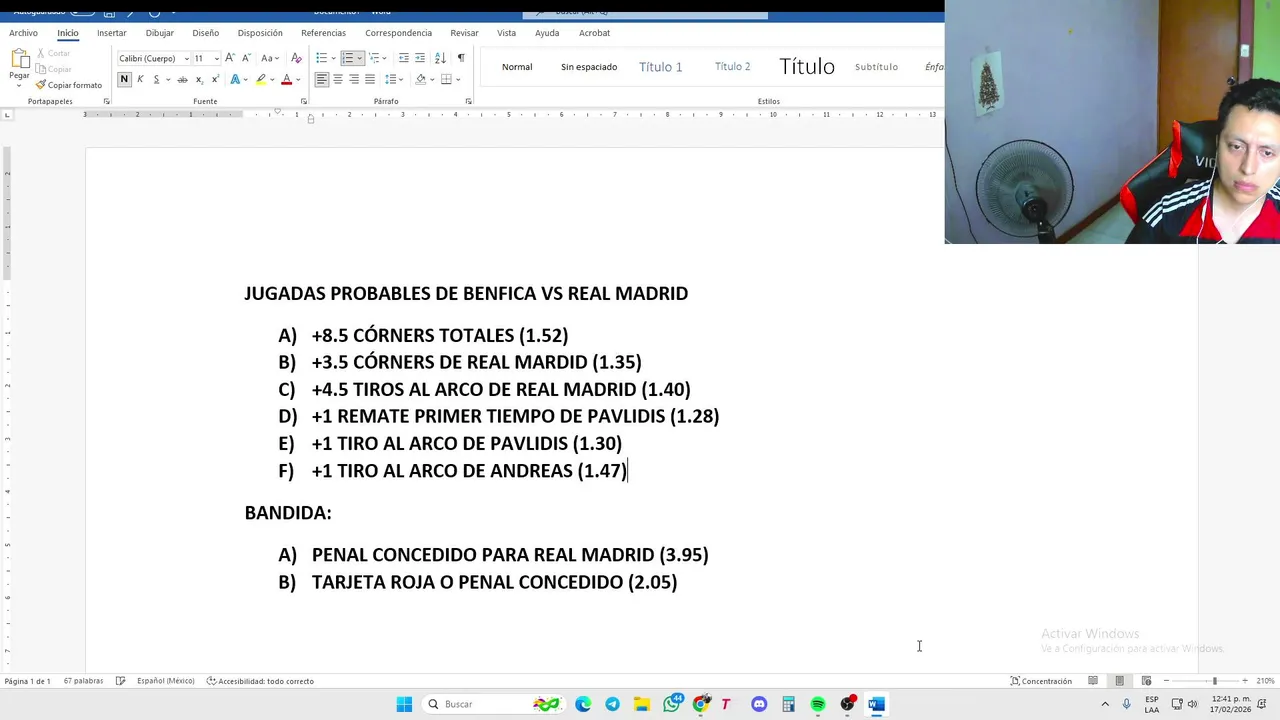Click the Windows Start button
This screenshot has height=720, width=1280.
click(404, 704)
